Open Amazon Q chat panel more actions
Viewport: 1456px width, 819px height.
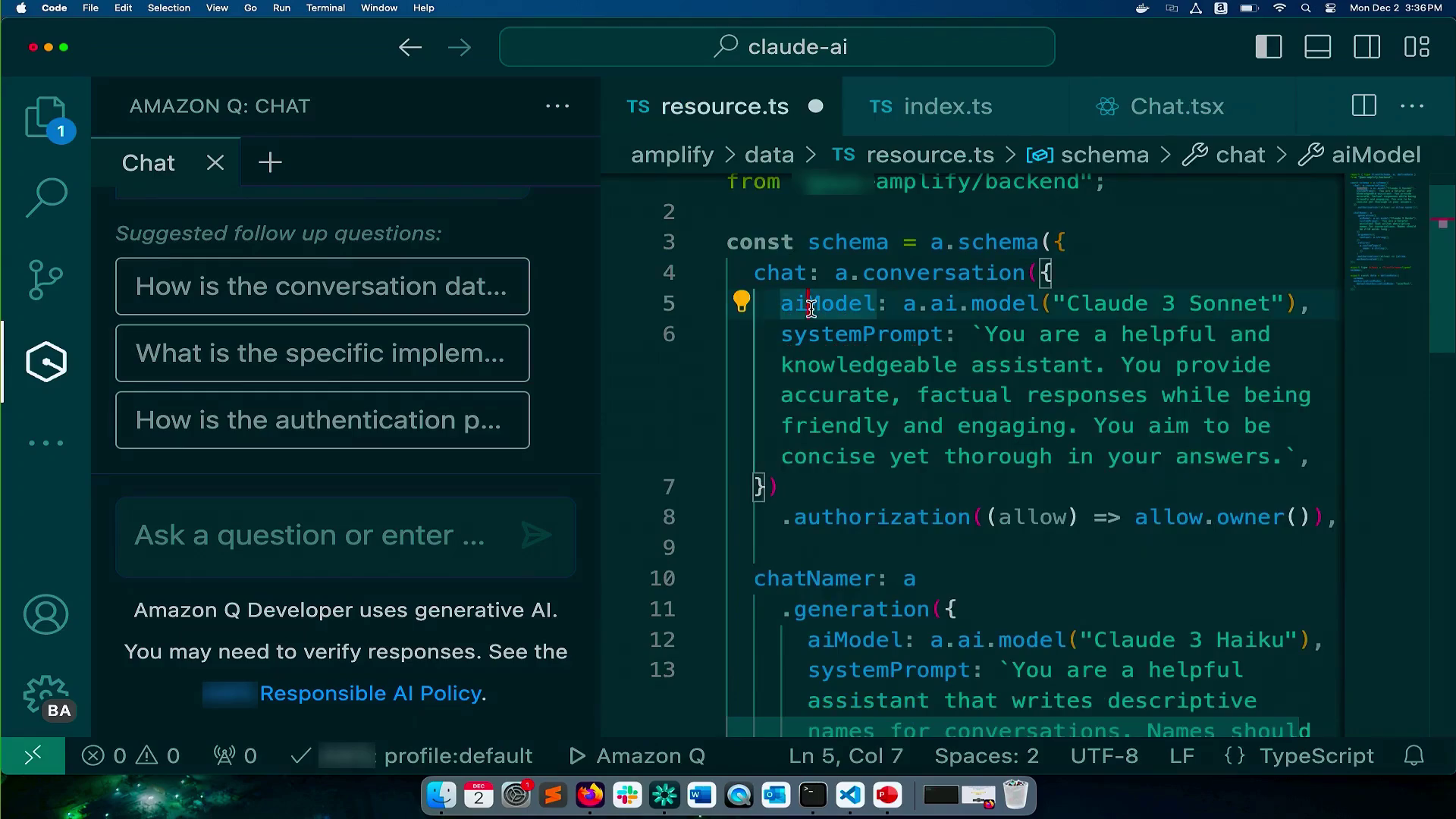point(557,106)
